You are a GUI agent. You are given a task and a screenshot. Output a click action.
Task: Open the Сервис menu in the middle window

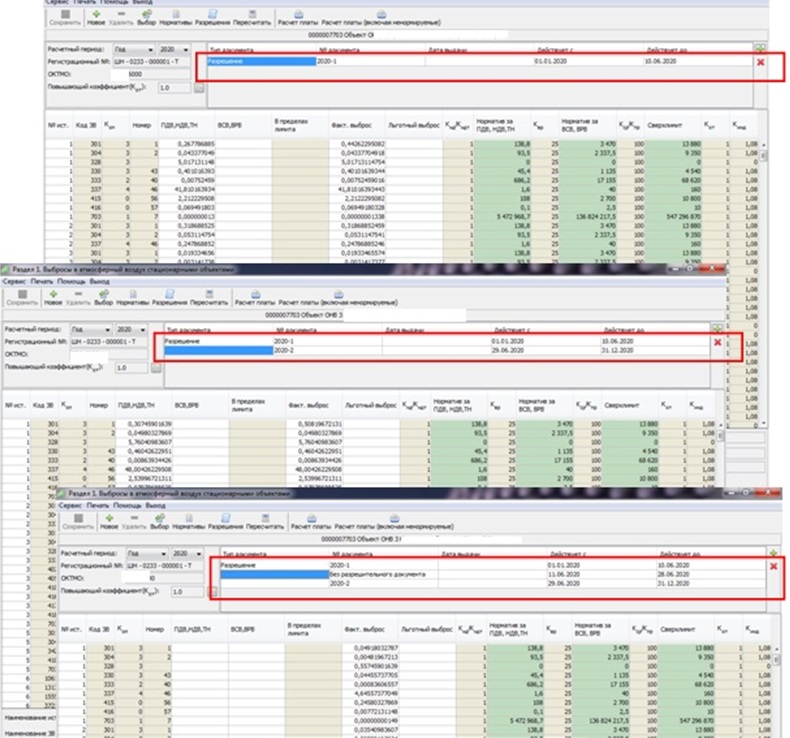(x=14, y=282)
